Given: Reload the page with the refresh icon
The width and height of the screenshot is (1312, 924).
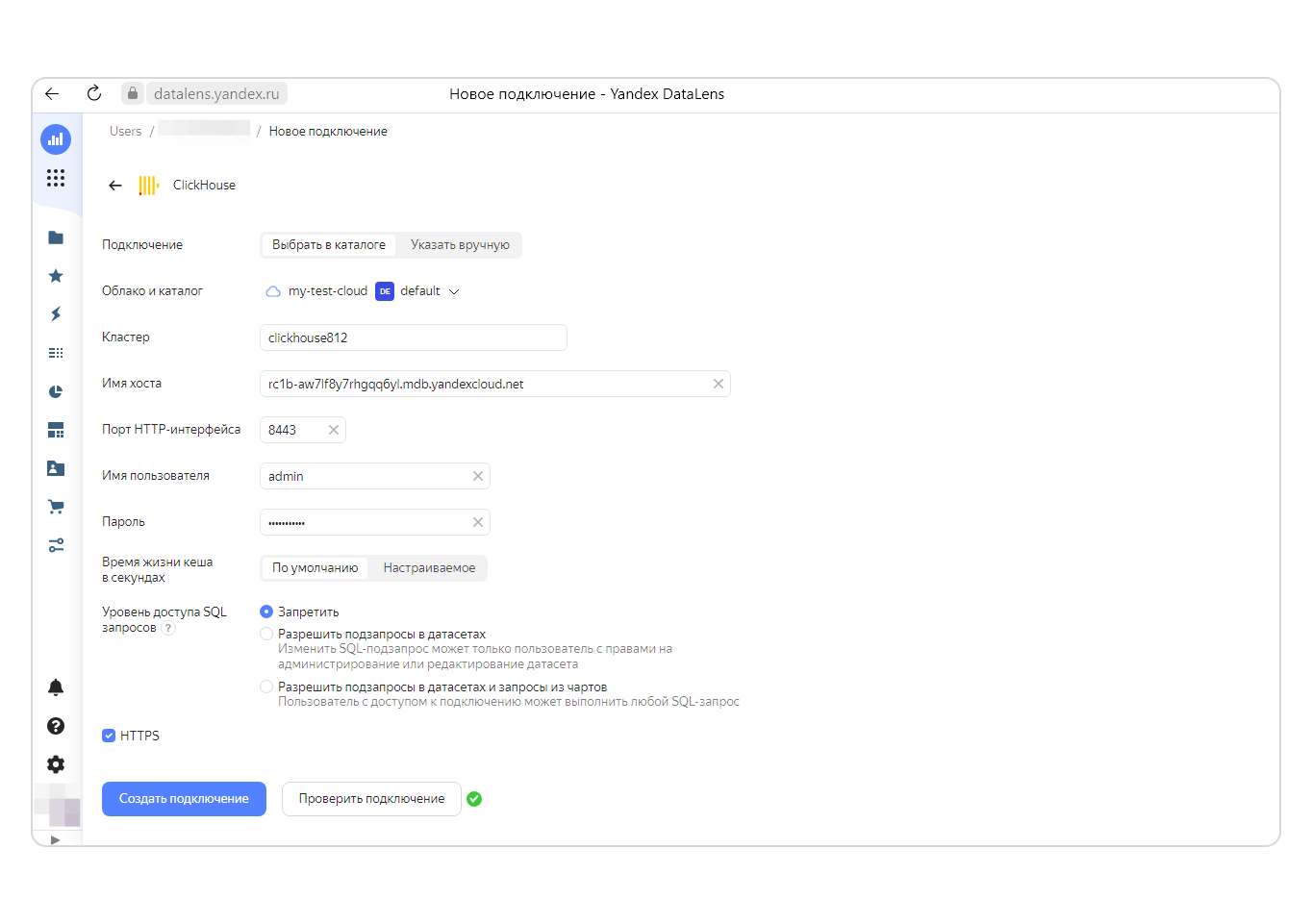Looking at the screenshot, I should 94,93.
